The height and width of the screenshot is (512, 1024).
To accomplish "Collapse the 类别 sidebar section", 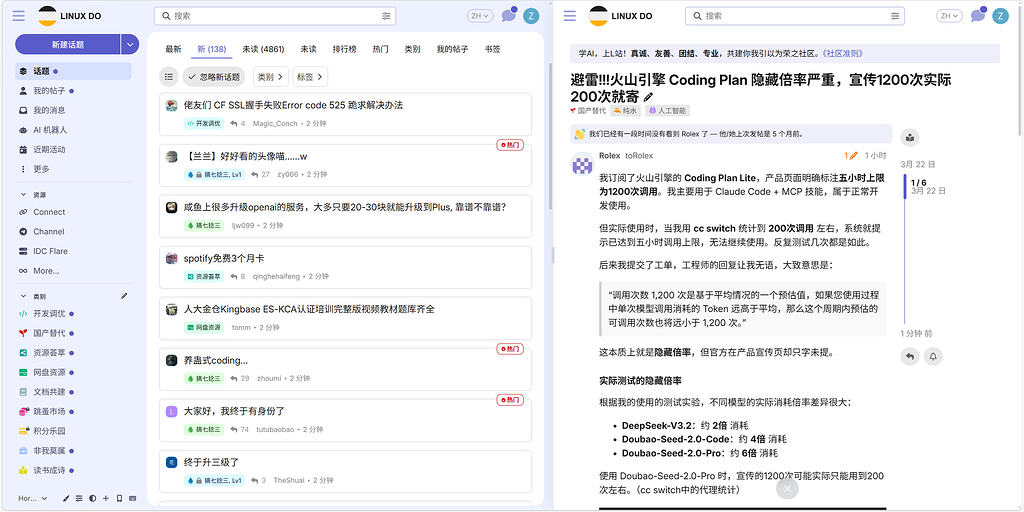I will (x=33, y=296).
